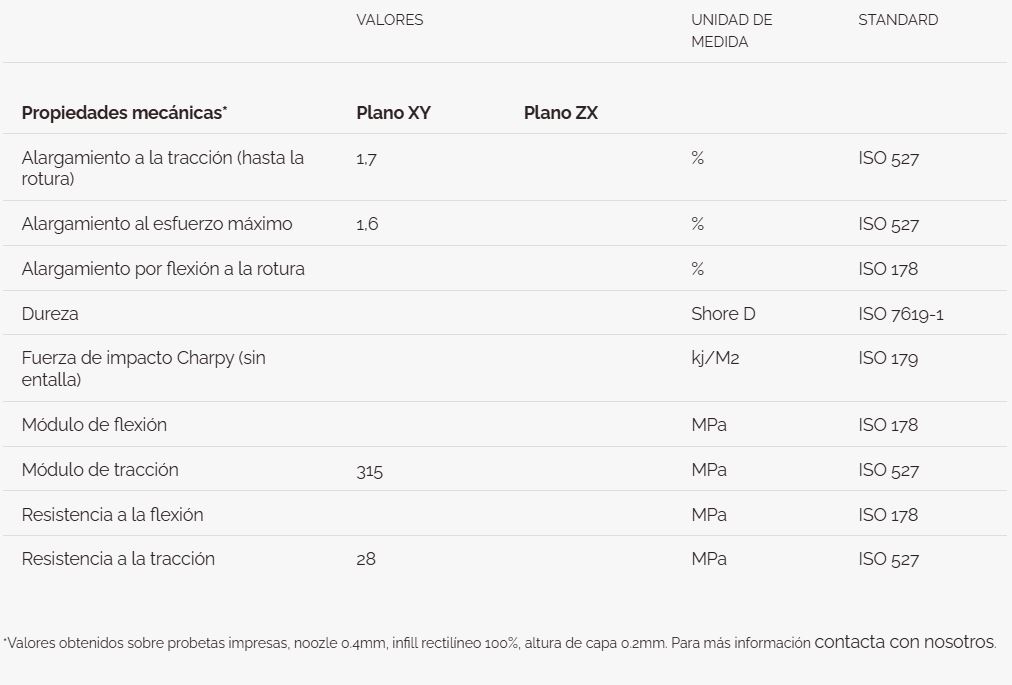
Task: Click the 28 value for 'Resistencia a la tracción'
Action: click(366, 559)
